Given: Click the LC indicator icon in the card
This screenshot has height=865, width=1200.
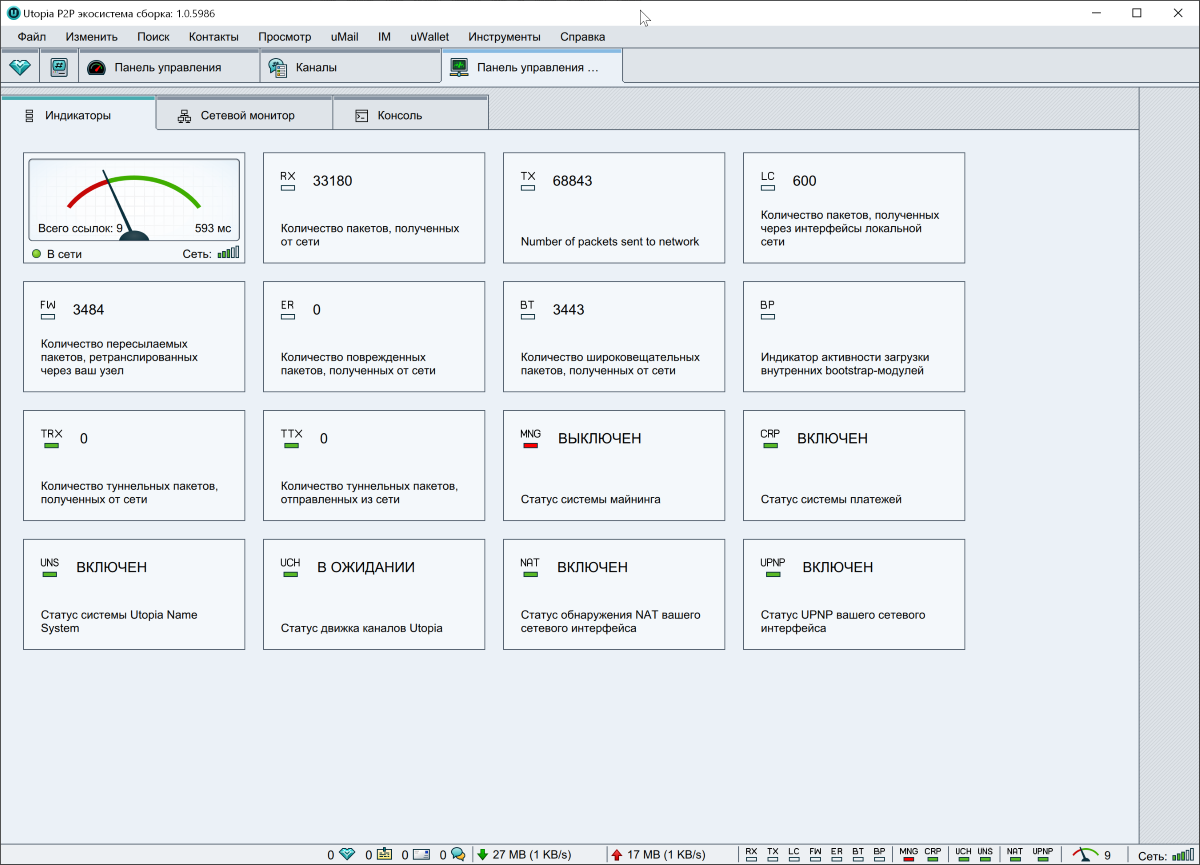Looking at the screenshot, I should 768,181.
